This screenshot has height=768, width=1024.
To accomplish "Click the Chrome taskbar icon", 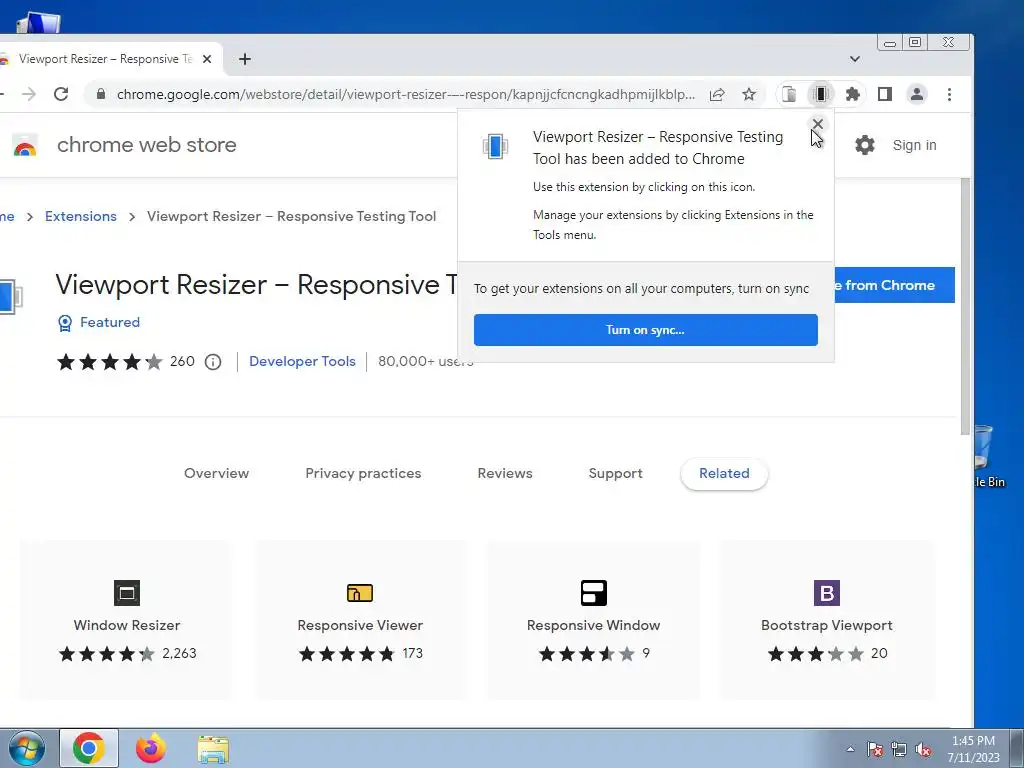I will coord(89,748).
